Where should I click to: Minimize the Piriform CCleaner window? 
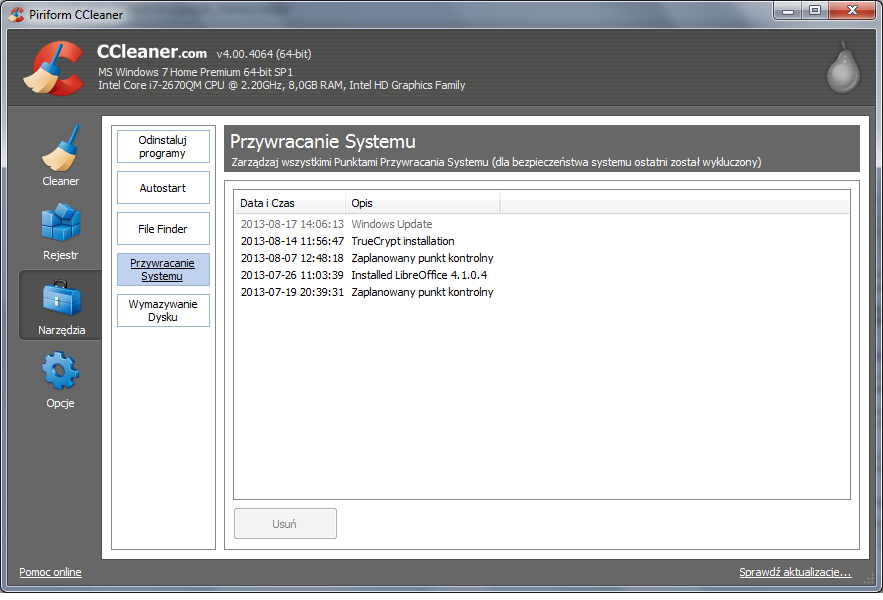(788, 10)
